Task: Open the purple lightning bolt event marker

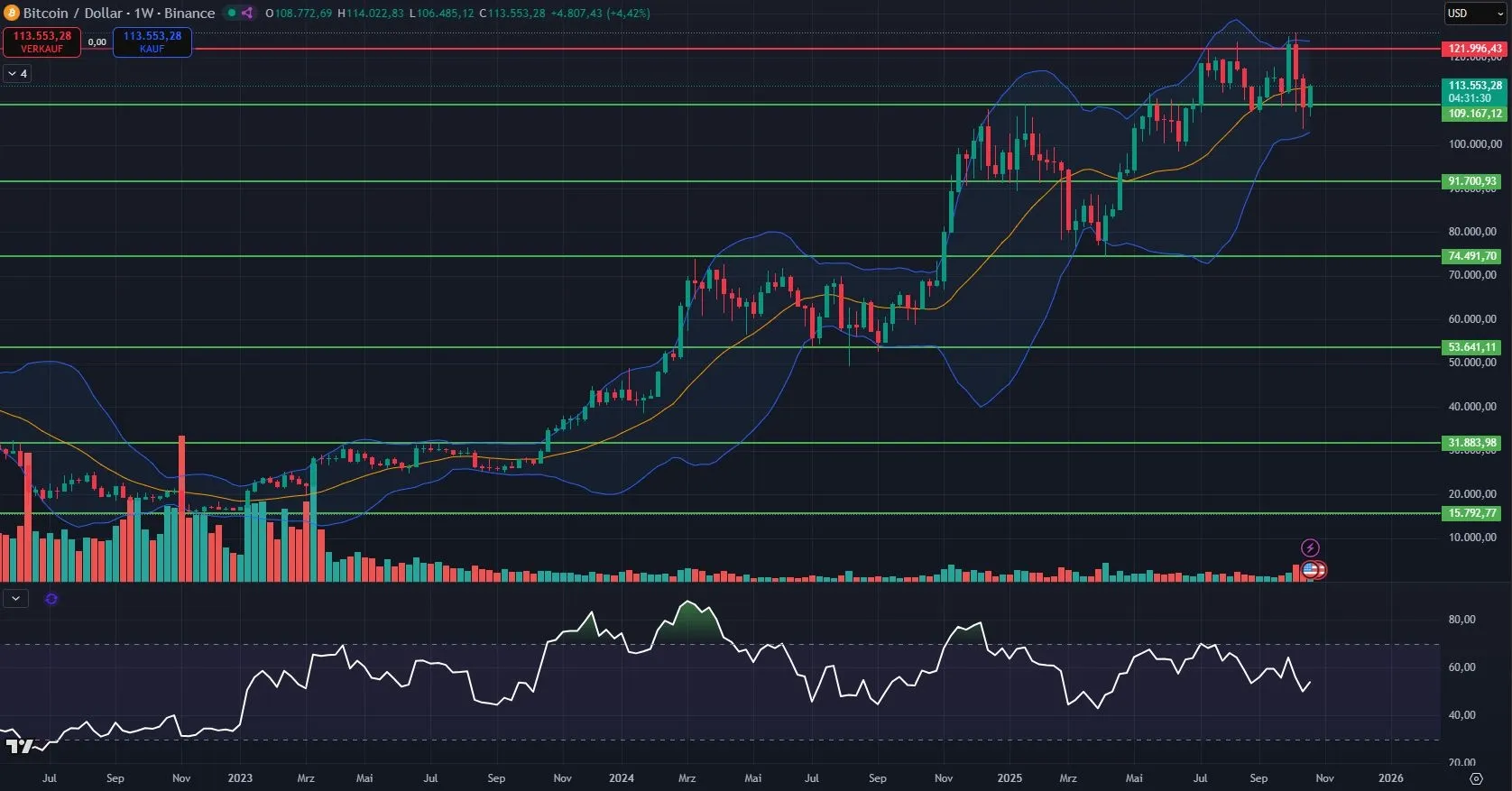Action: pyautogui.click(x=1310, y=547)
